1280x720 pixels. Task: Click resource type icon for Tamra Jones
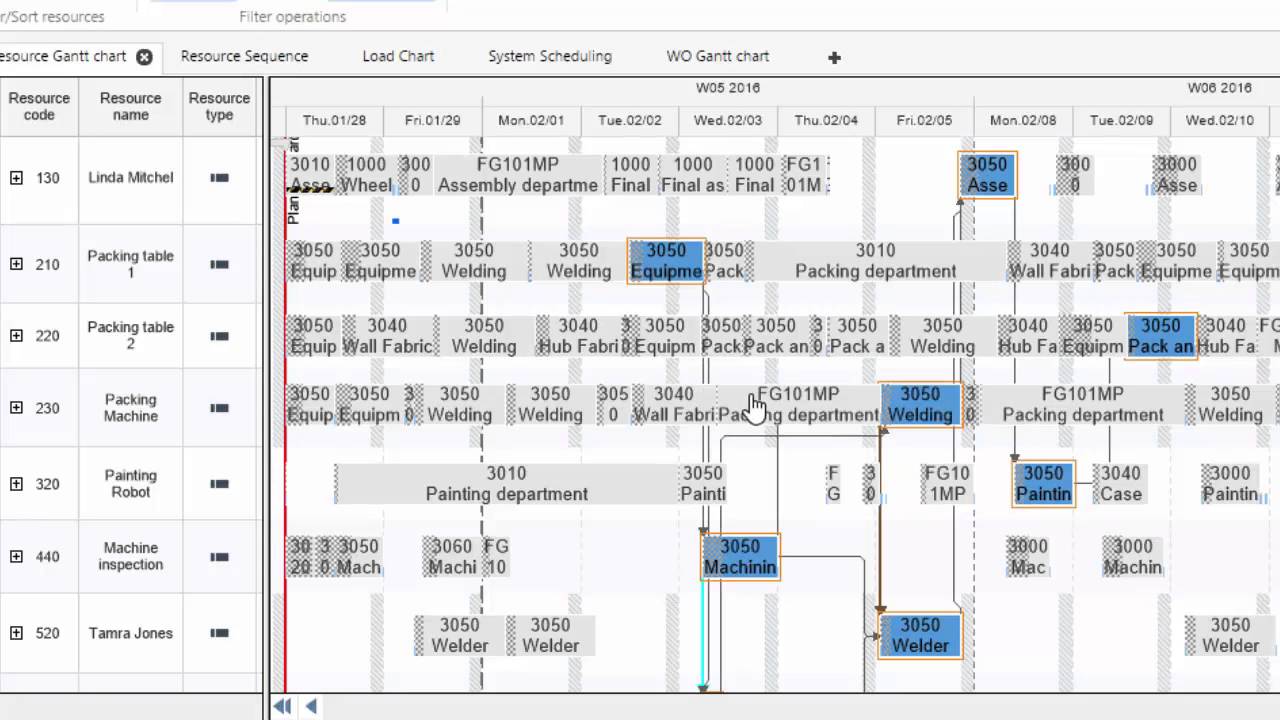[219, 633]
